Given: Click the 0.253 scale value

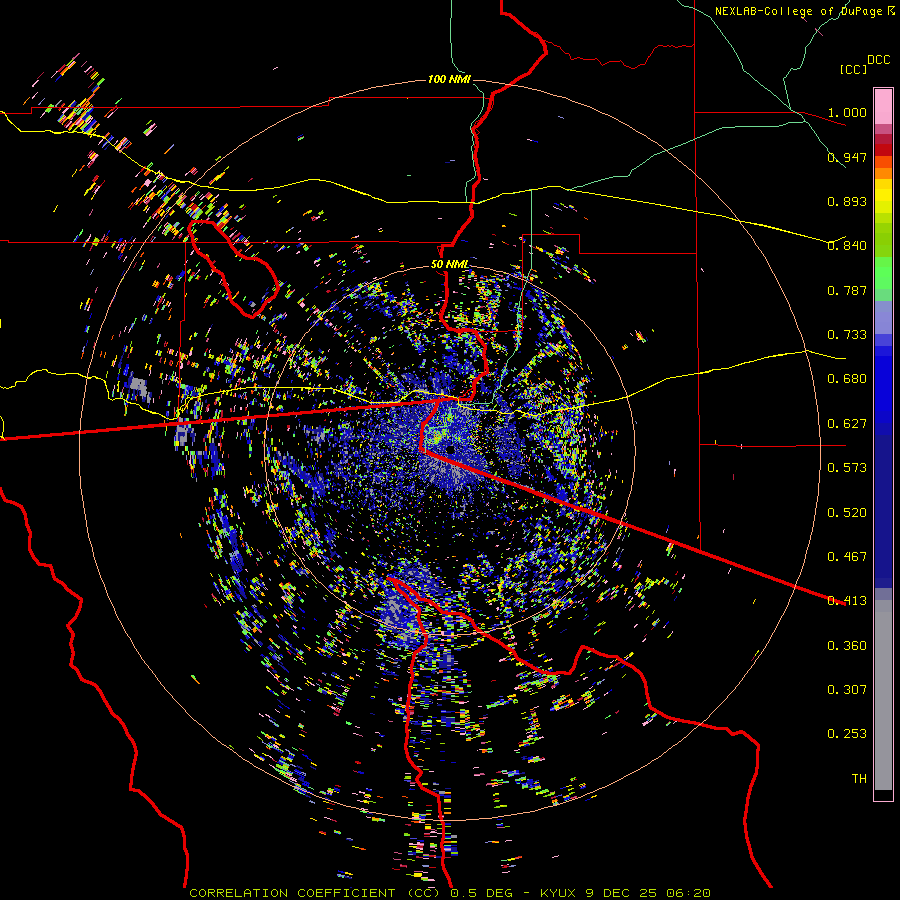Looking at the screenshot, I should point(847,734).
